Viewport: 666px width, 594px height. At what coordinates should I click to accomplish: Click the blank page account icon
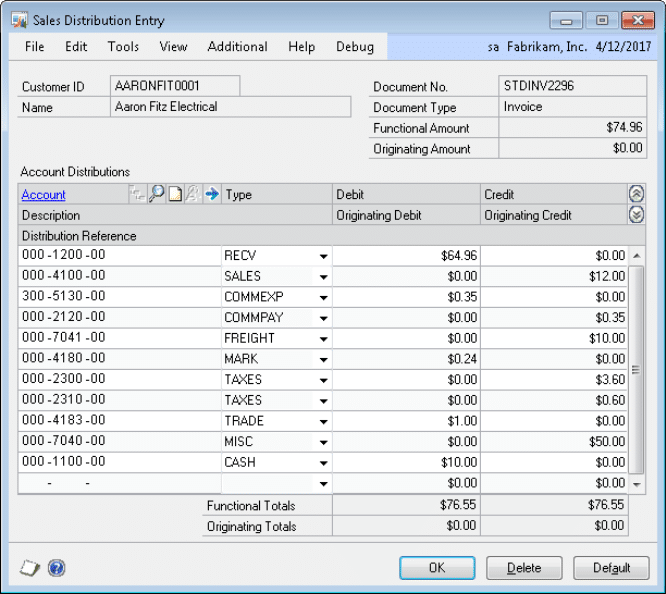(174, 195)
